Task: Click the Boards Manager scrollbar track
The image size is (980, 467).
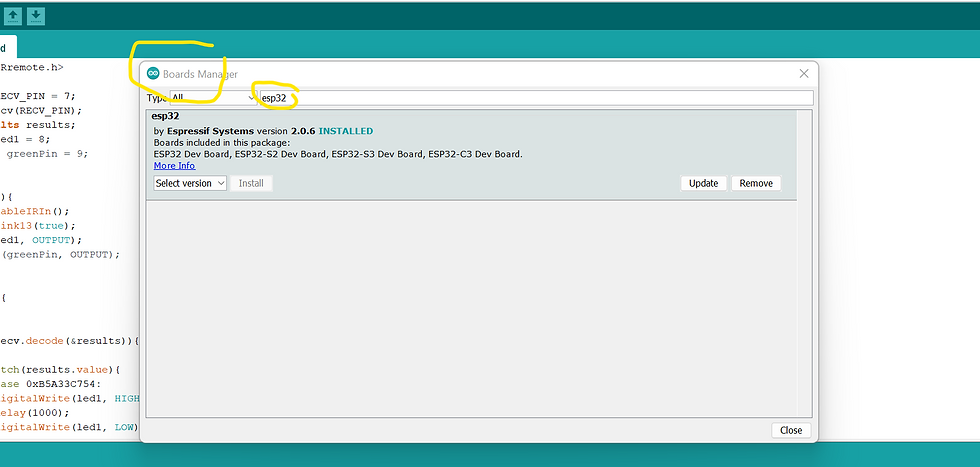Action: [x=804, y=263]
